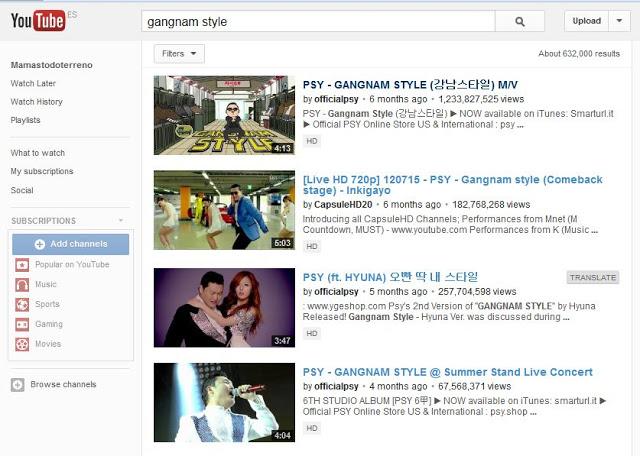Image resolution: width=640 pixels, height=456 pixels.
Task: Click the YouTube logo
Action: click(x=38, y=21)
